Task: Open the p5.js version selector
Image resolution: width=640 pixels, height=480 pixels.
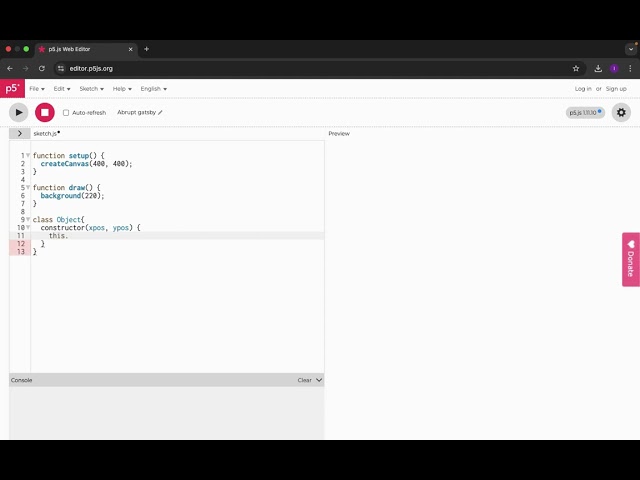Action: click(x=585, y=112)
